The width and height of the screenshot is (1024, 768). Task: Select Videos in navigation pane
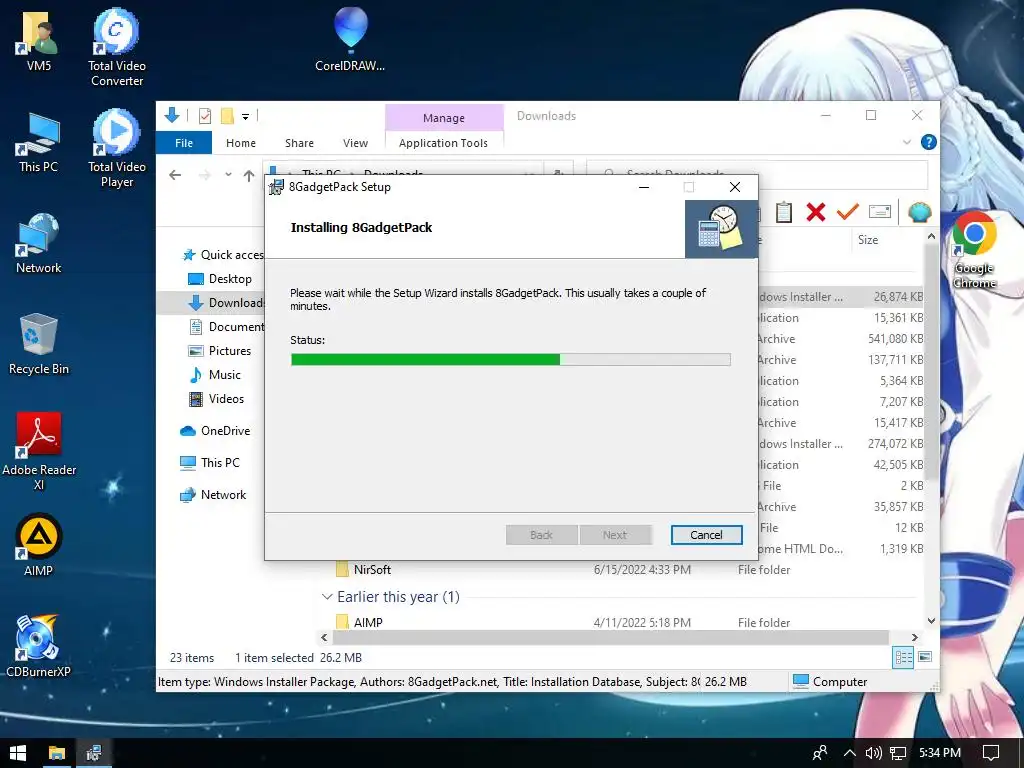[x=217, y=398]
